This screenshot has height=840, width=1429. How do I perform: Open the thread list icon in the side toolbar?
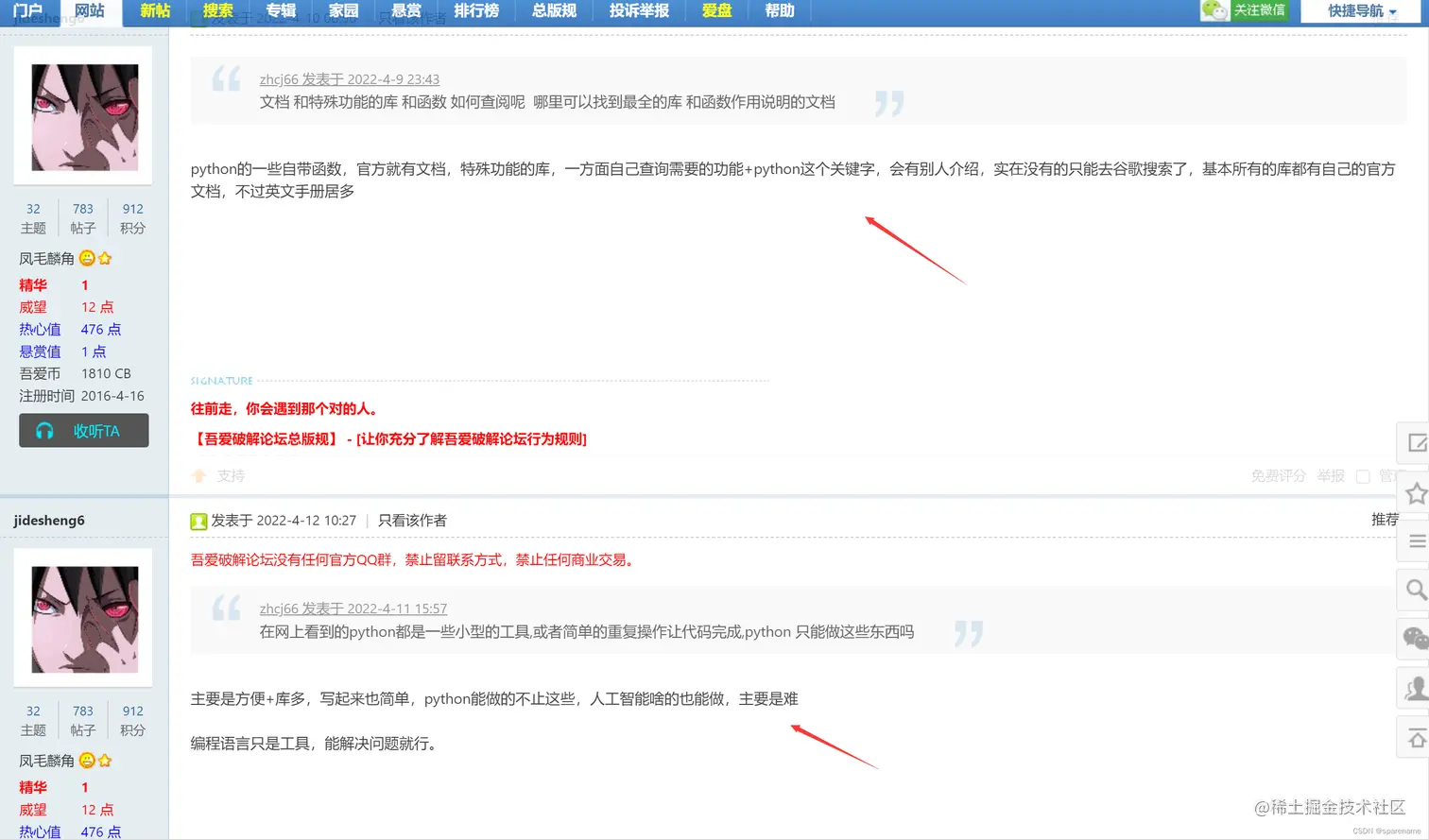pyautogui.click(x=1415, y=540)
